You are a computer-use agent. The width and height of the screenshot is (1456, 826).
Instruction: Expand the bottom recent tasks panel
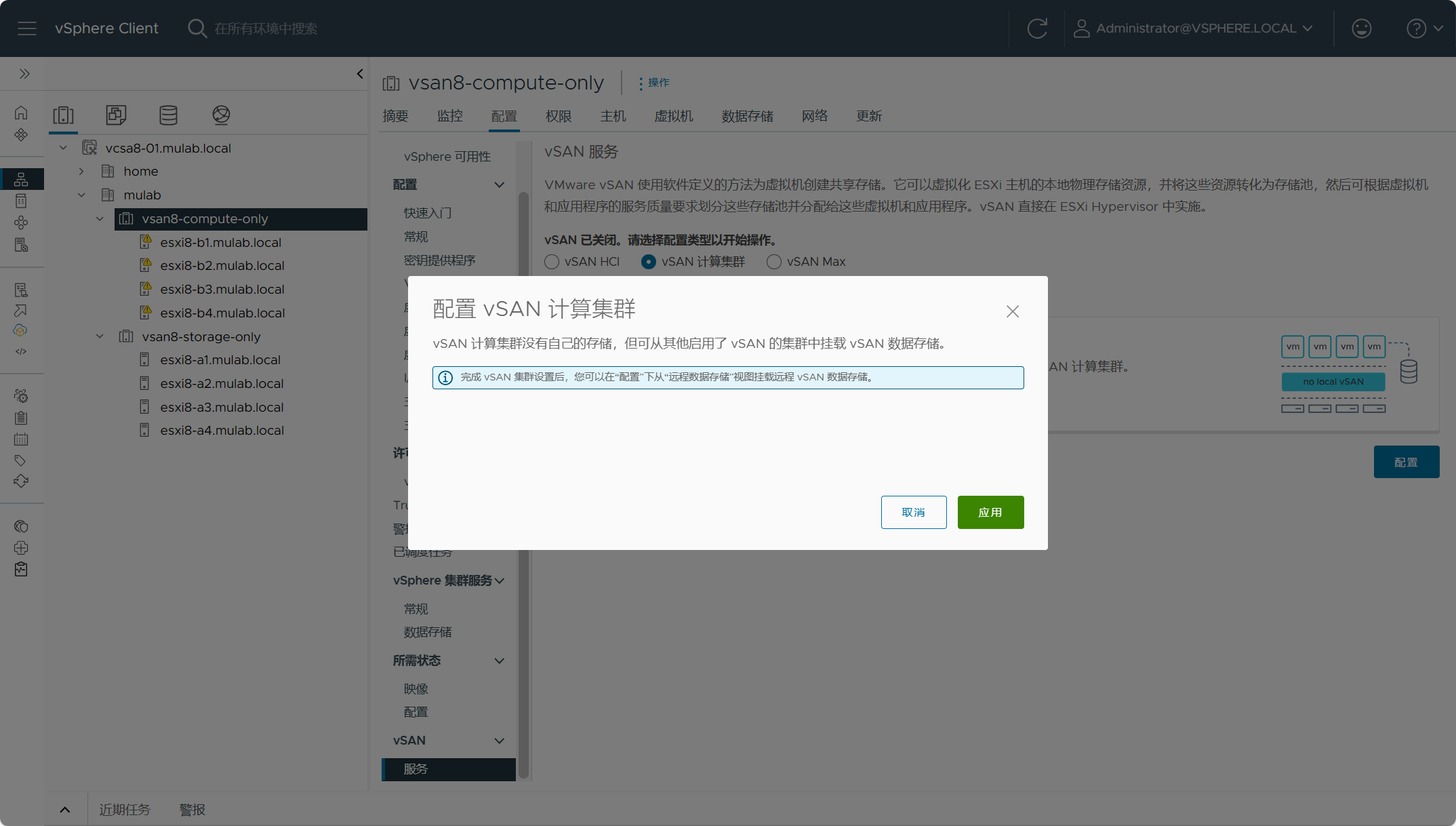click(x=65, y=810)
